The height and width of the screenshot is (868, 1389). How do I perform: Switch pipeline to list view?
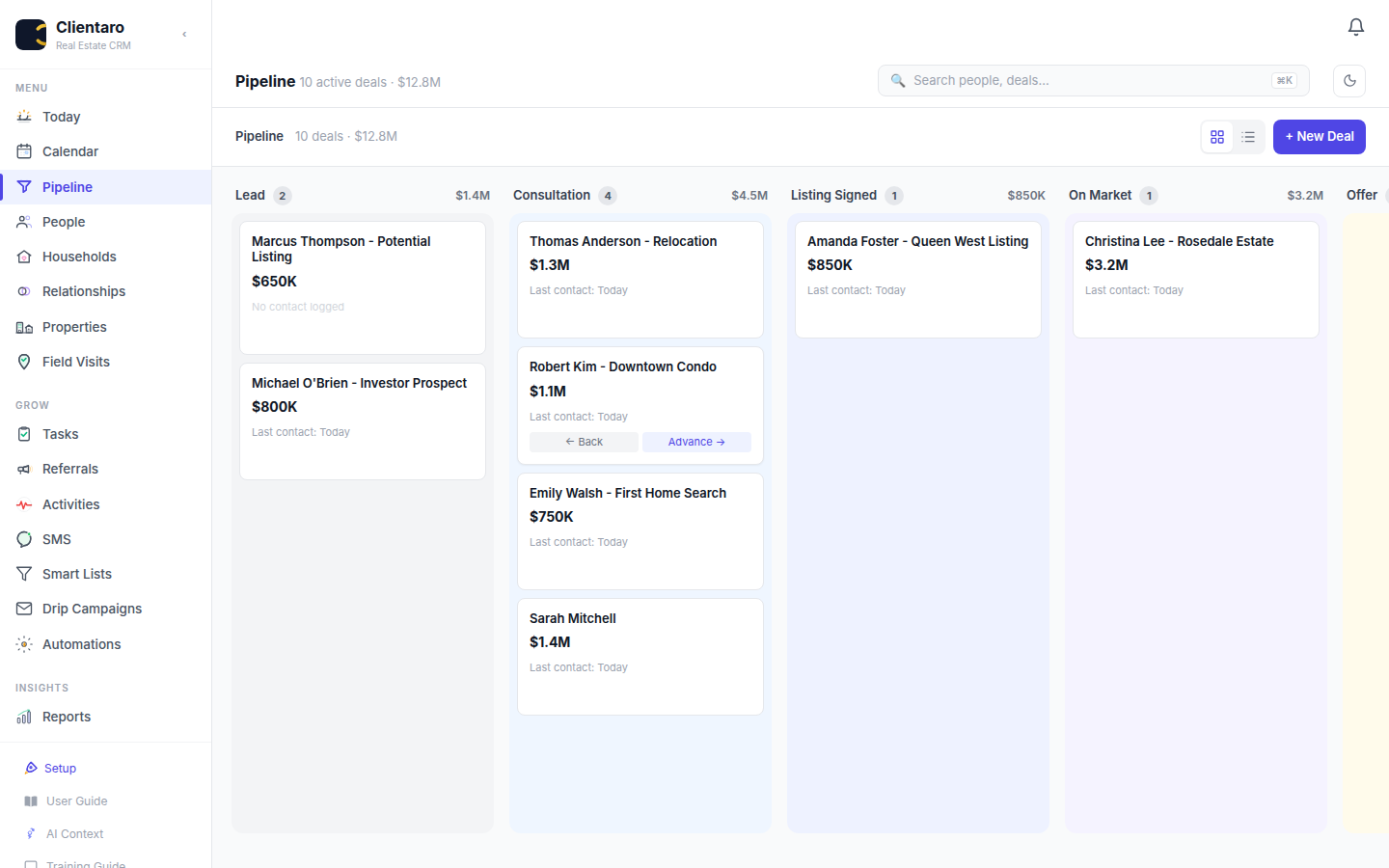click(1248, 137)
